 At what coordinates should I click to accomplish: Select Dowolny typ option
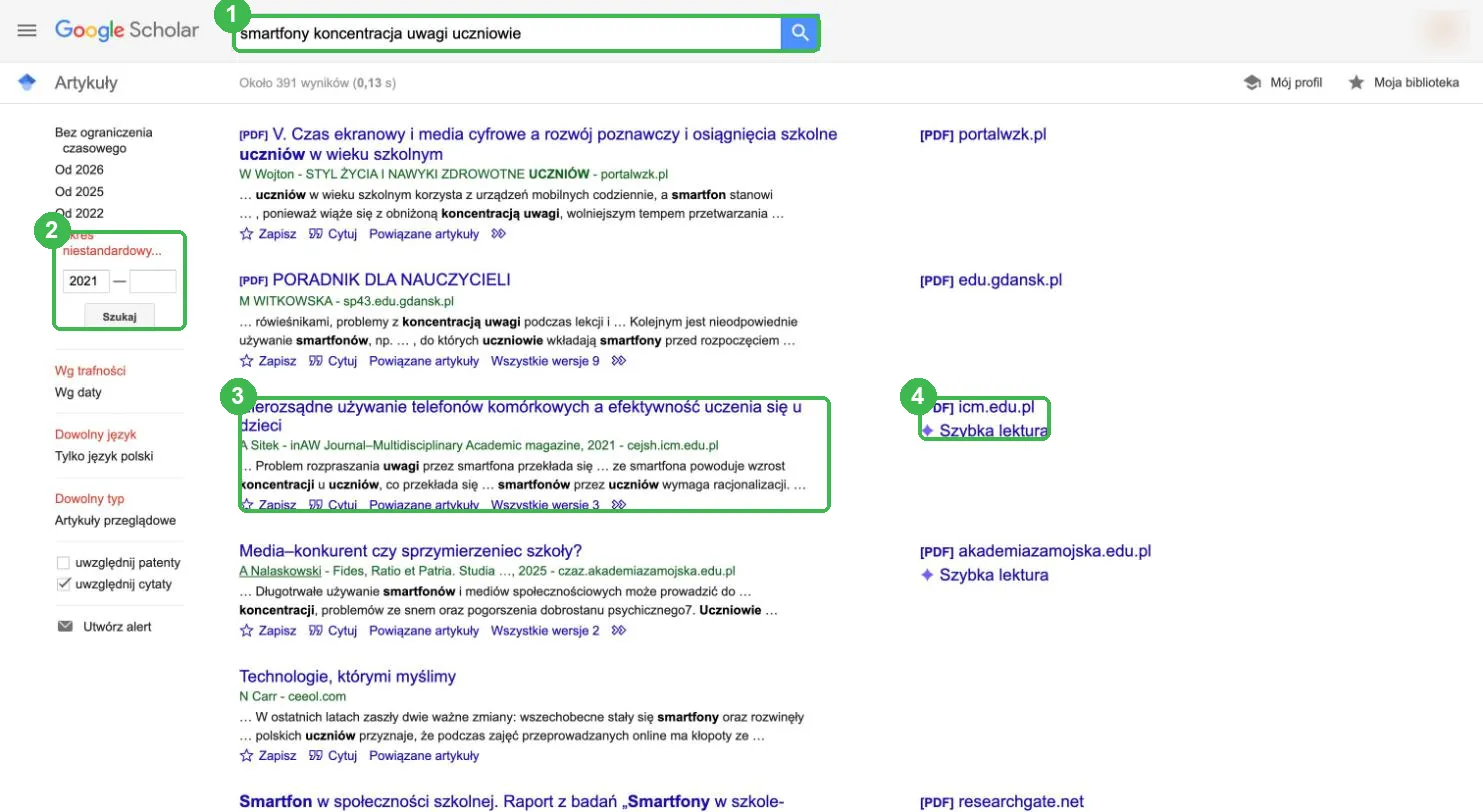[x=89, y=499]
